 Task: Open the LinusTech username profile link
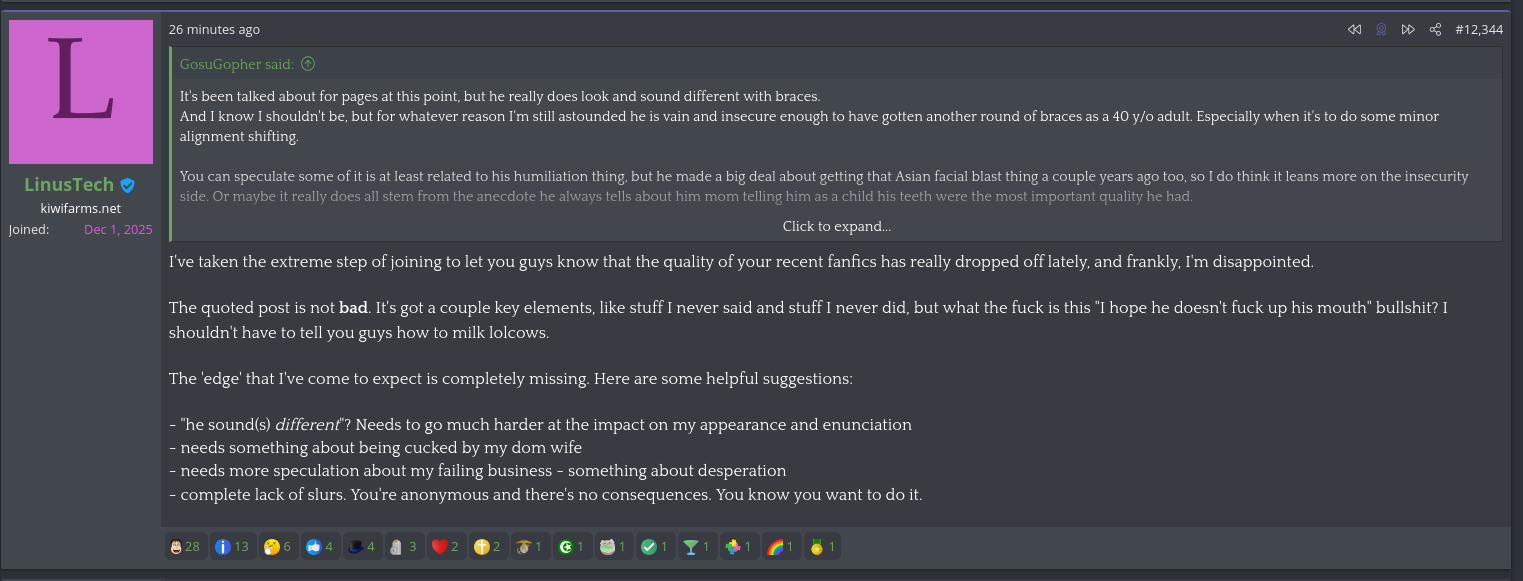69,185
